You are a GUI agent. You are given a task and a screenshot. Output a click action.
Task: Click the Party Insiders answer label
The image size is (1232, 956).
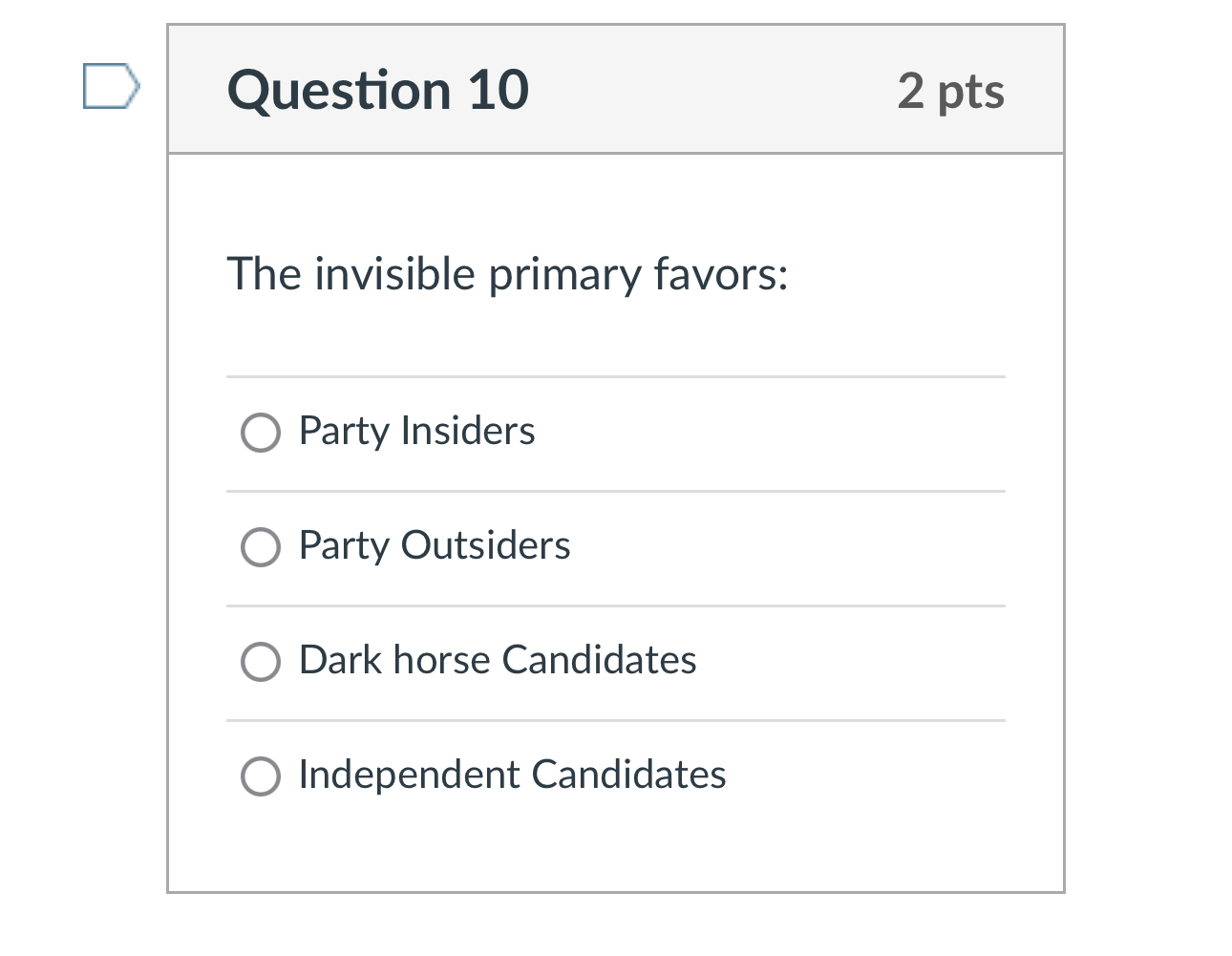(416, 432)
